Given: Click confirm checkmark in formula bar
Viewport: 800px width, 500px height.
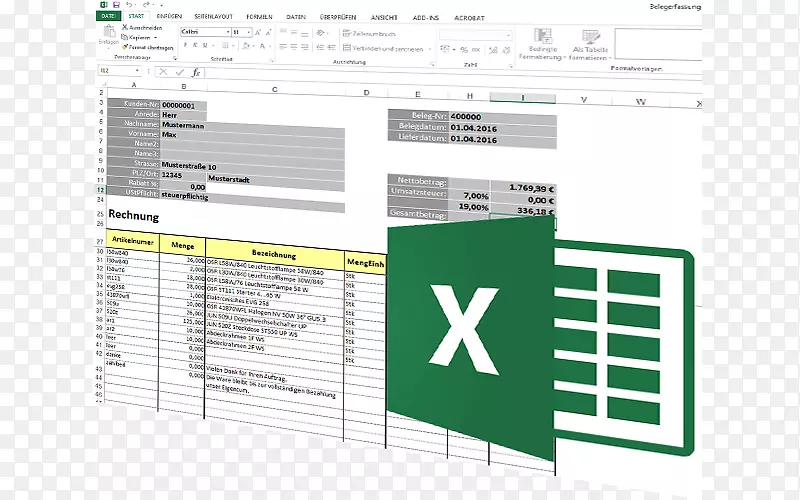Looking at the screenshot, I should [x=179, y=72].
